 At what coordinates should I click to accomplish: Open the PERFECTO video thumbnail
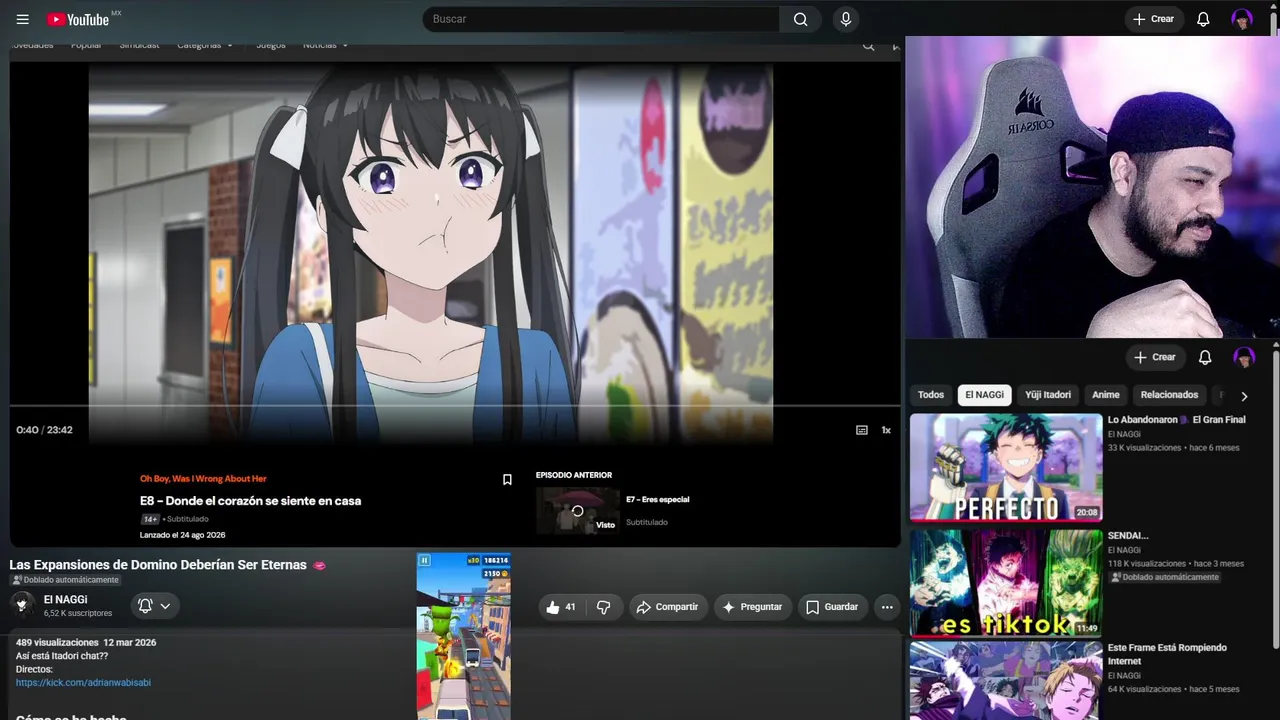coord(1006,467)
